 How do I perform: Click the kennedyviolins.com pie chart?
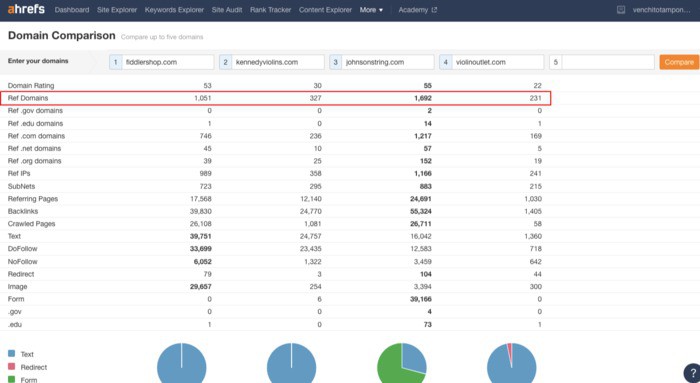point(292,363)
